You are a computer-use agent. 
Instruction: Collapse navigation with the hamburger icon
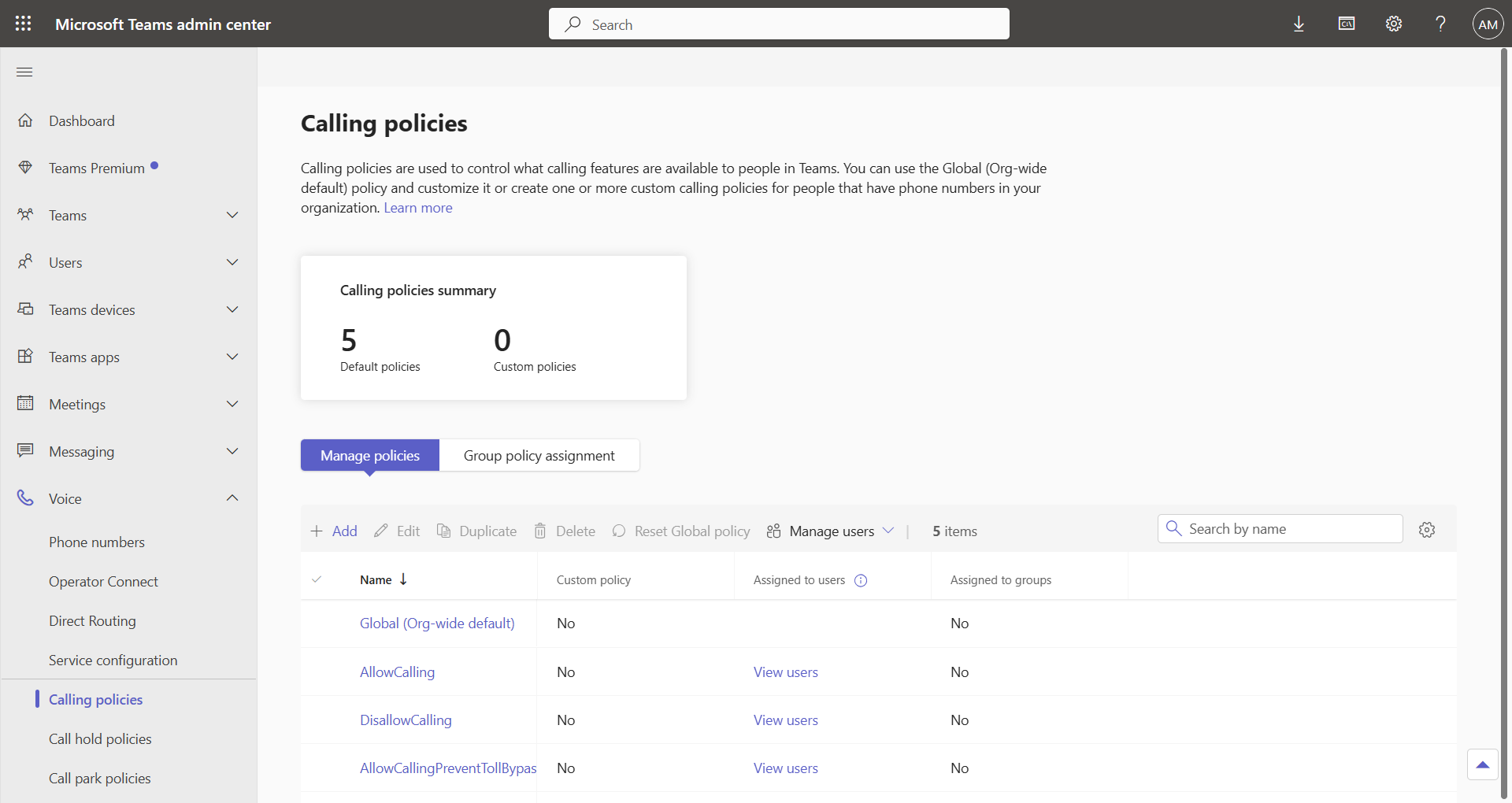click(24, 72)
